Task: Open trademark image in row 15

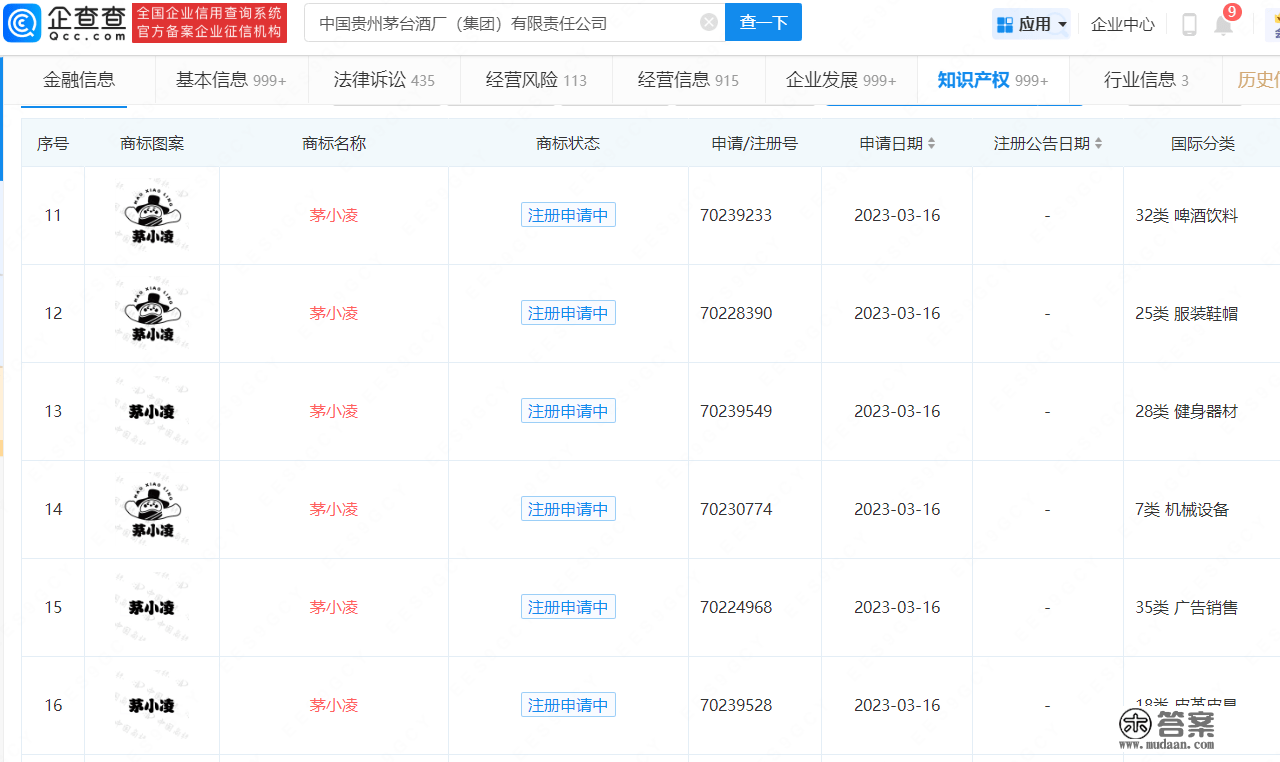Action: 152,607
